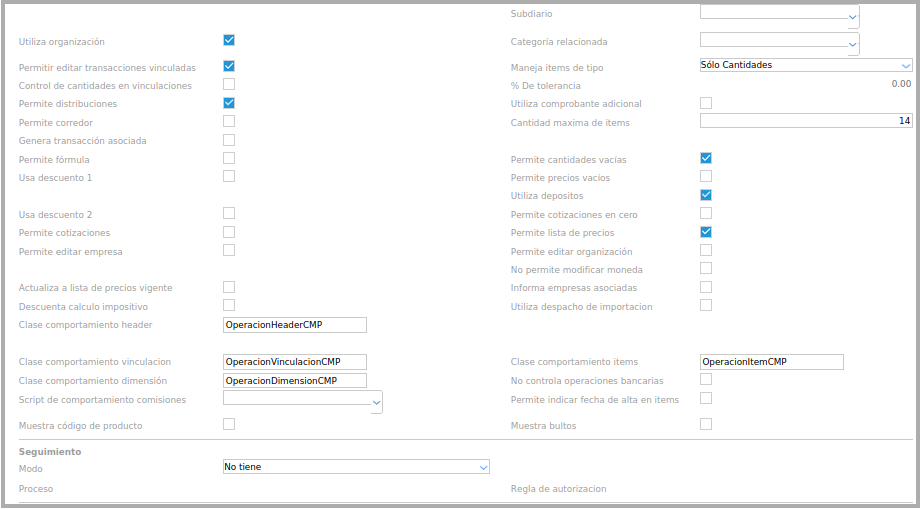Screen dimensions: 921x509
Task: Enable Genera transacción asociada
Action: [x=229, y=140]
